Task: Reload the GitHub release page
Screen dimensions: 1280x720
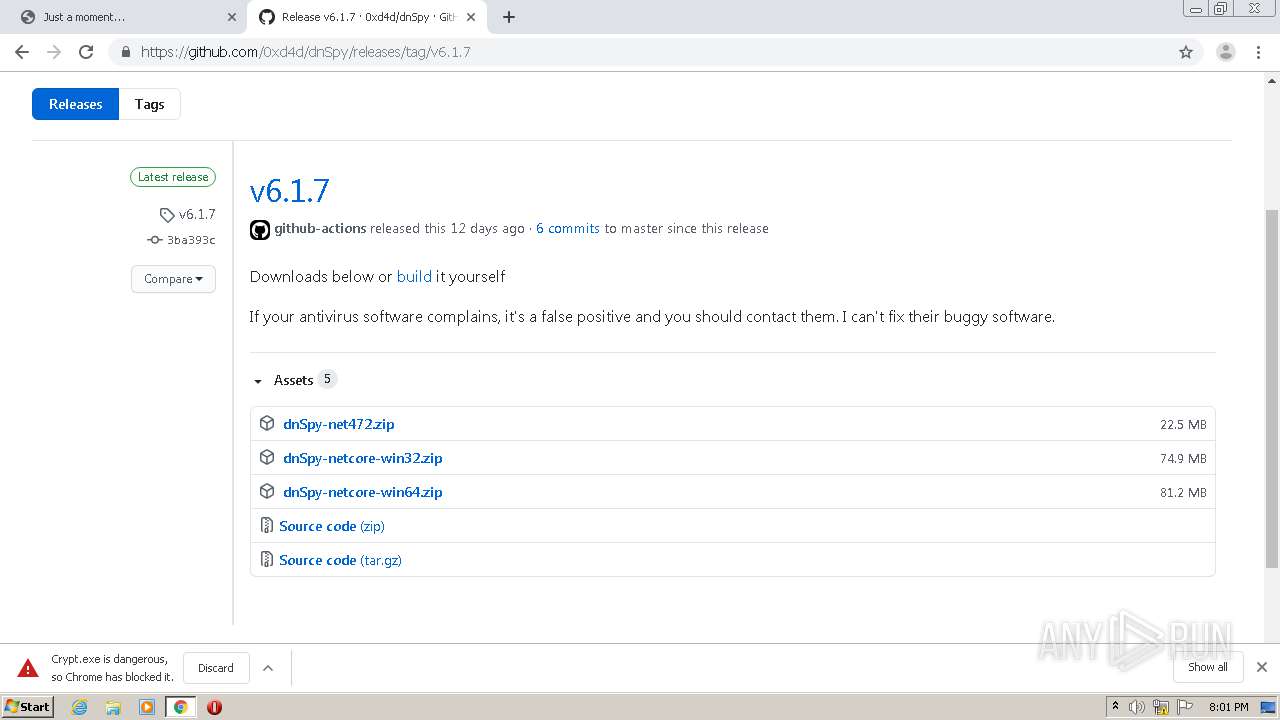Action: [x=86, y=52]
